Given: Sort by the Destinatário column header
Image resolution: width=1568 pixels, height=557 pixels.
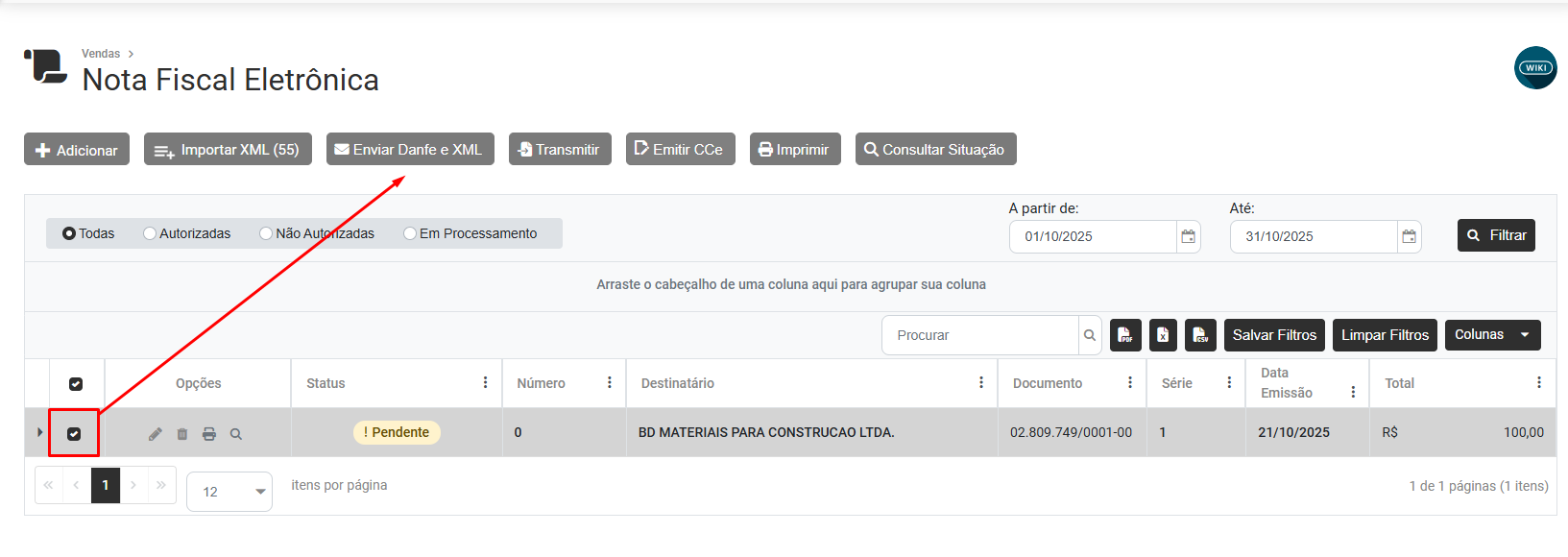Looking at the screenshot, I should pyautogui.click(x=678, y=383).
